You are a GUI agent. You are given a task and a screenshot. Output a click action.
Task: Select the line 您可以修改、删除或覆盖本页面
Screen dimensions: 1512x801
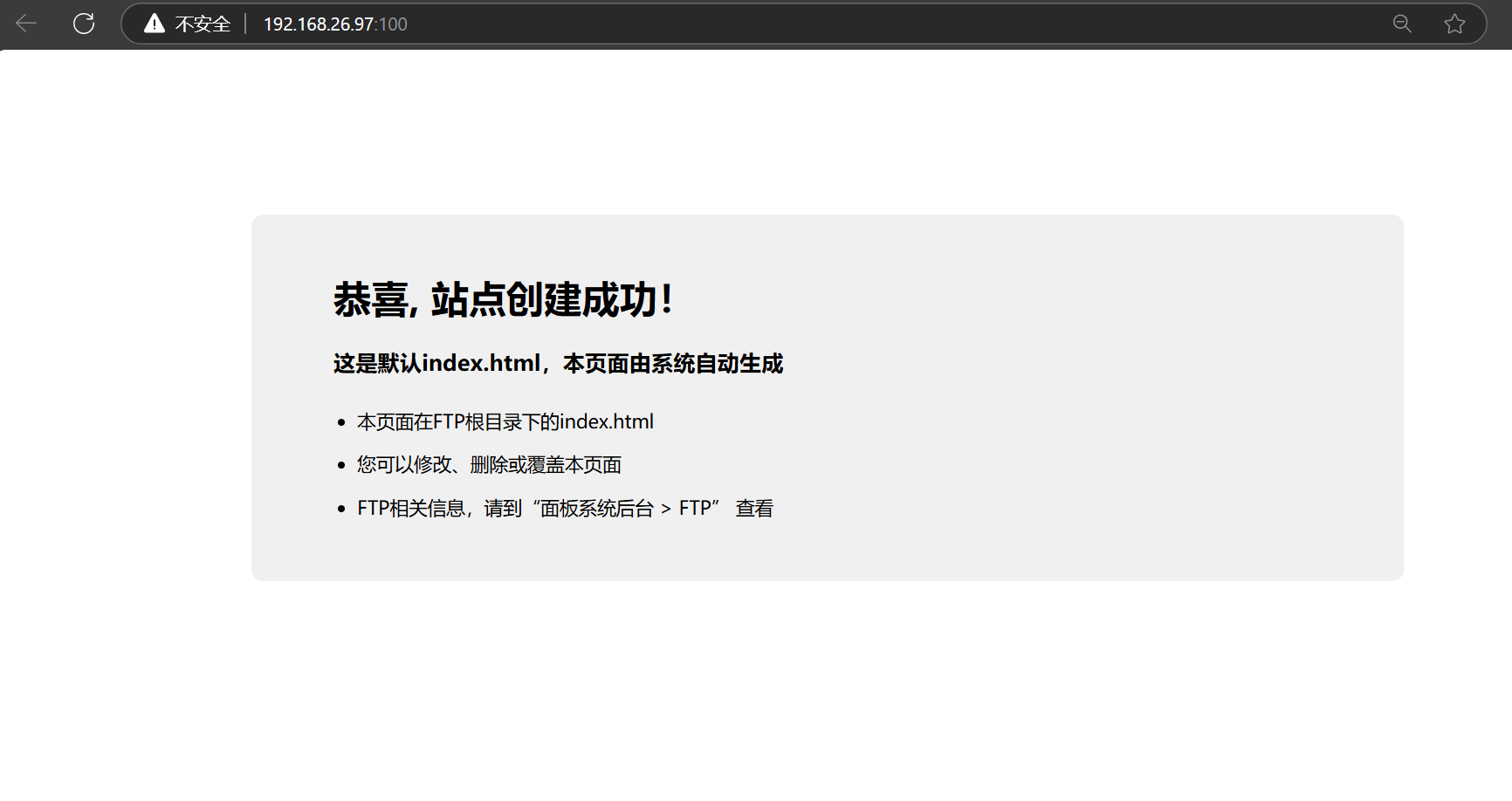coord(489,465)
